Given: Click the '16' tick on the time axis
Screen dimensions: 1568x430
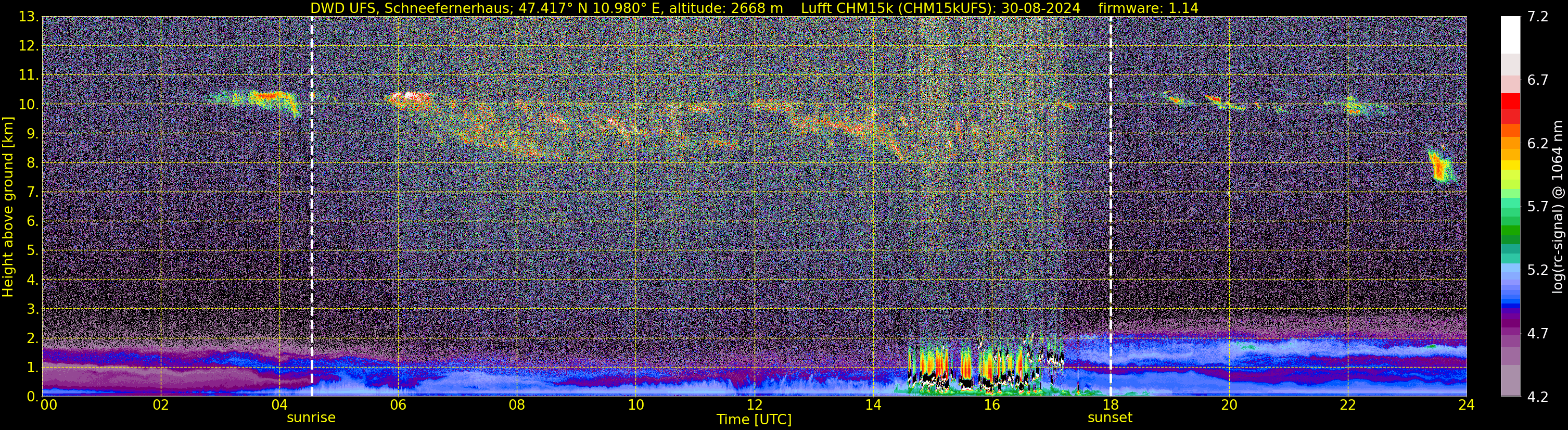Looking at the screenshot, I should [x=991, y=405].
